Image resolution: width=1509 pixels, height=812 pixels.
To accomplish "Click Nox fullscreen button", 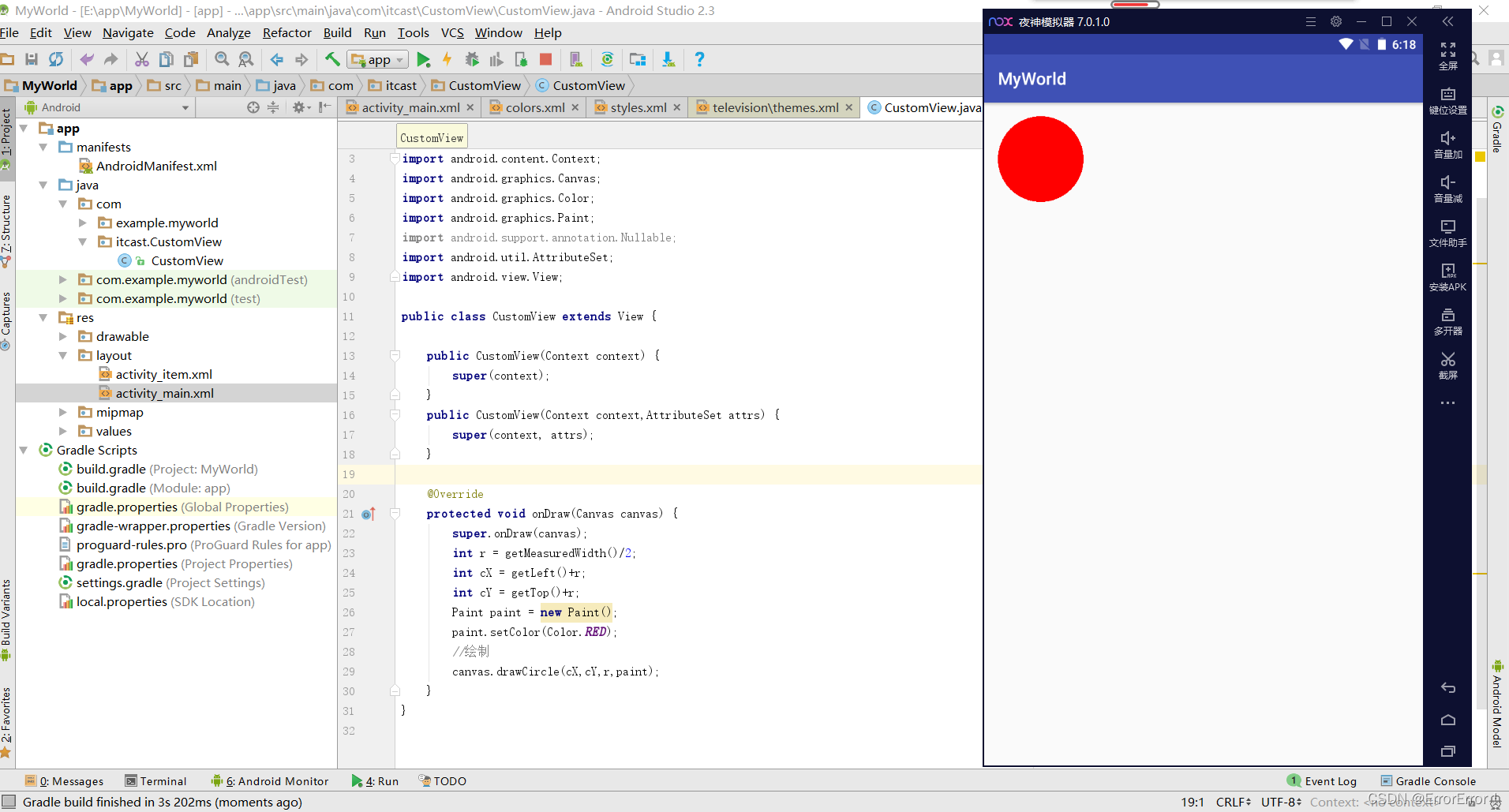I will 1447,56.
